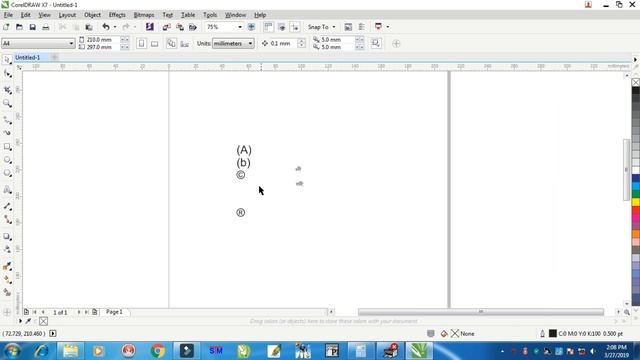Select the Connector tool
The height and width of the screenshot is (360, 640).
pyautogui.click(x=7, y=220)
